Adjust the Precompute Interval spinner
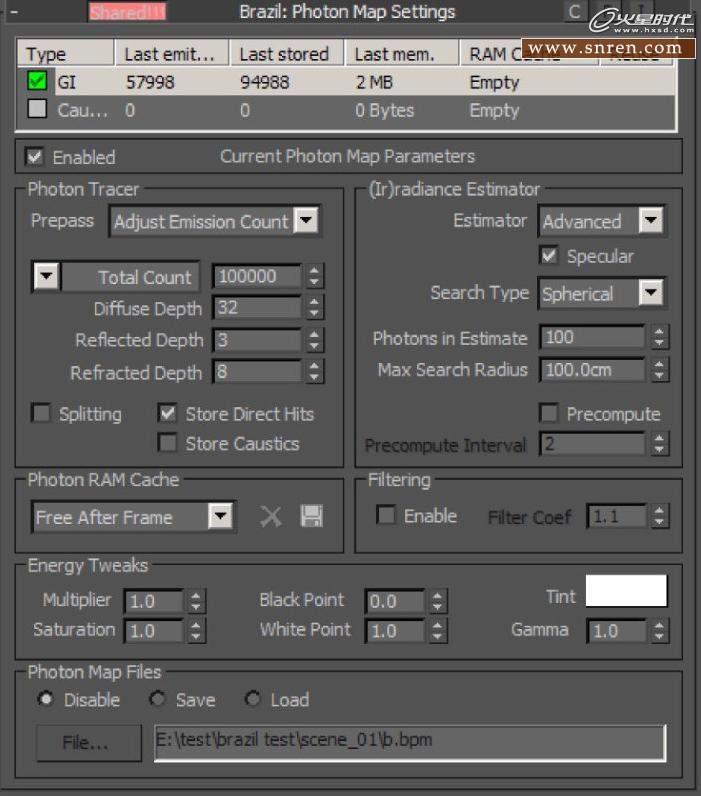The image size is (701, 796). 659,444
